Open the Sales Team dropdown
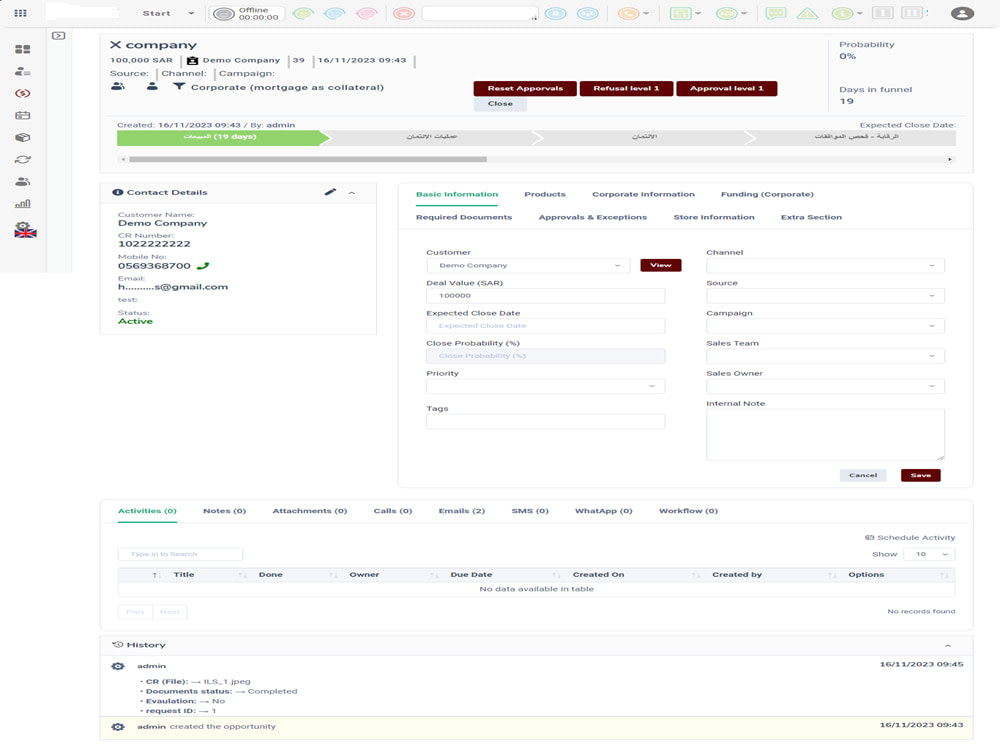This screenshot has width=1000, height=750. (x=825, y=356)
